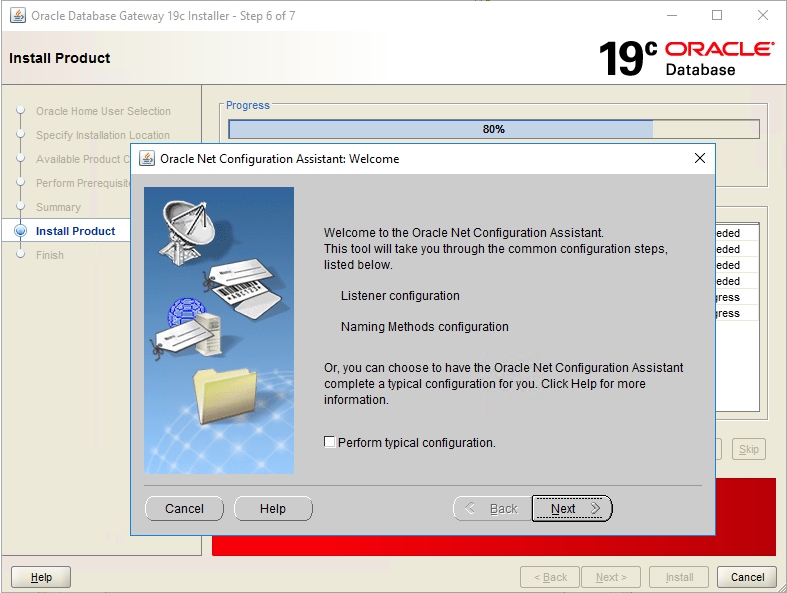Click the installer Cancel button at the bottom right
The height and width of the screenshot is (593, 787).
pyautogui.click(x=747, y=577)
